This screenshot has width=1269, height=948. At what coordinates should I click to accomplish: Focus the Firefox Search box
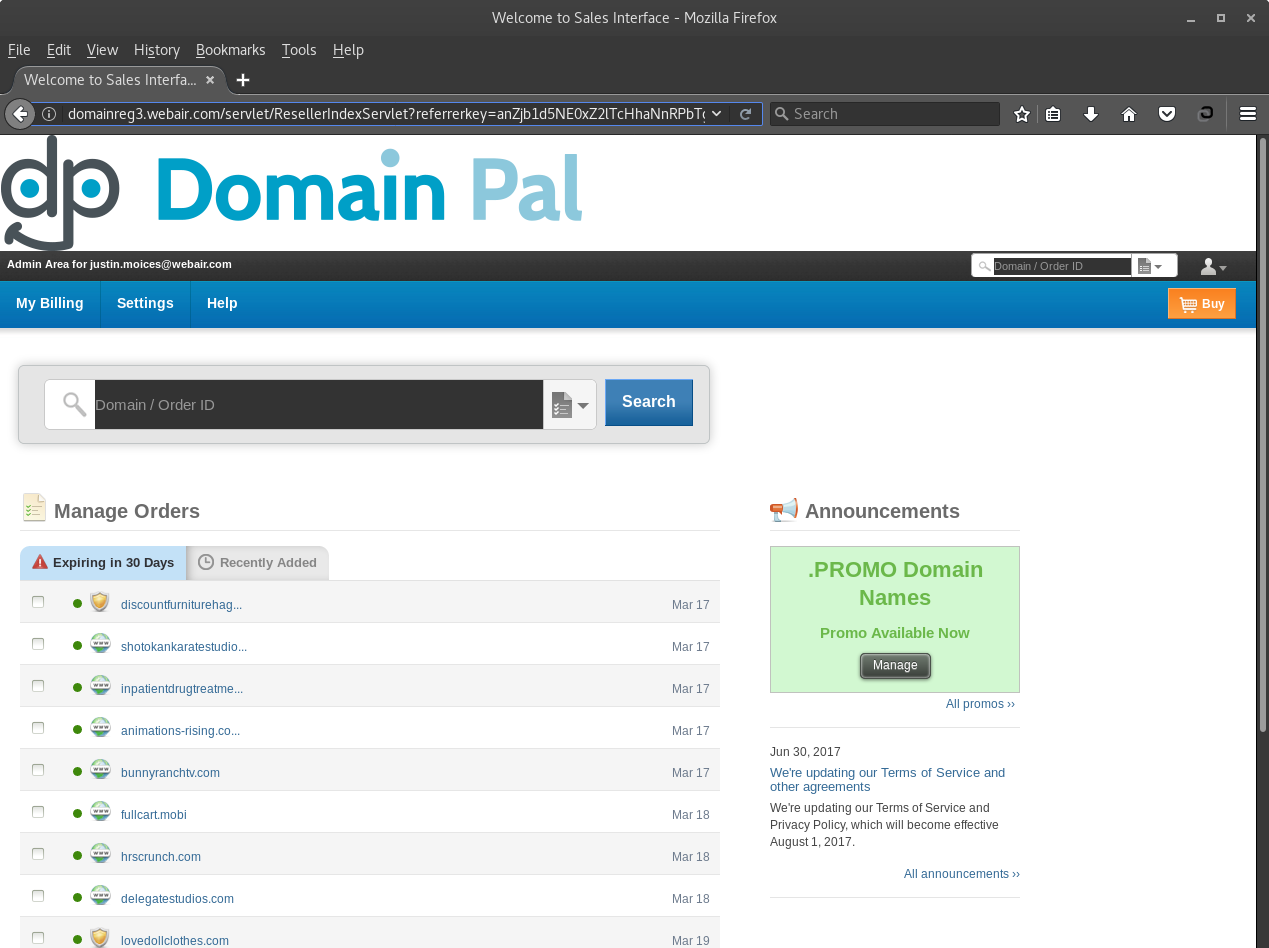coord(885,114)
